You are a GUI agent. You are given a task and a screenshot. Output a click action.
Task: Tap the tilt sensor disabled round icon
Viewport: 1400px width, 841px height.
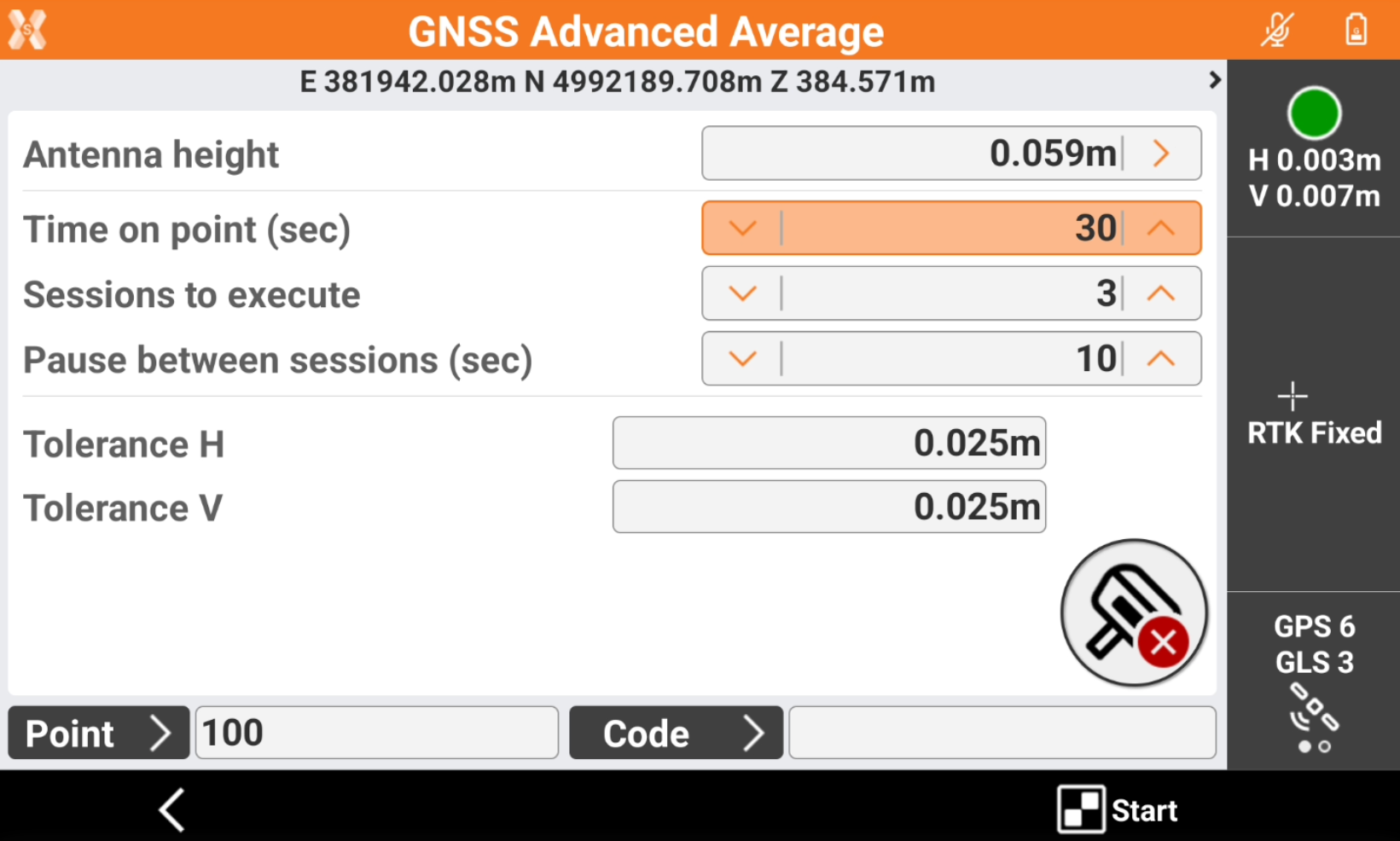point(1134,612)
